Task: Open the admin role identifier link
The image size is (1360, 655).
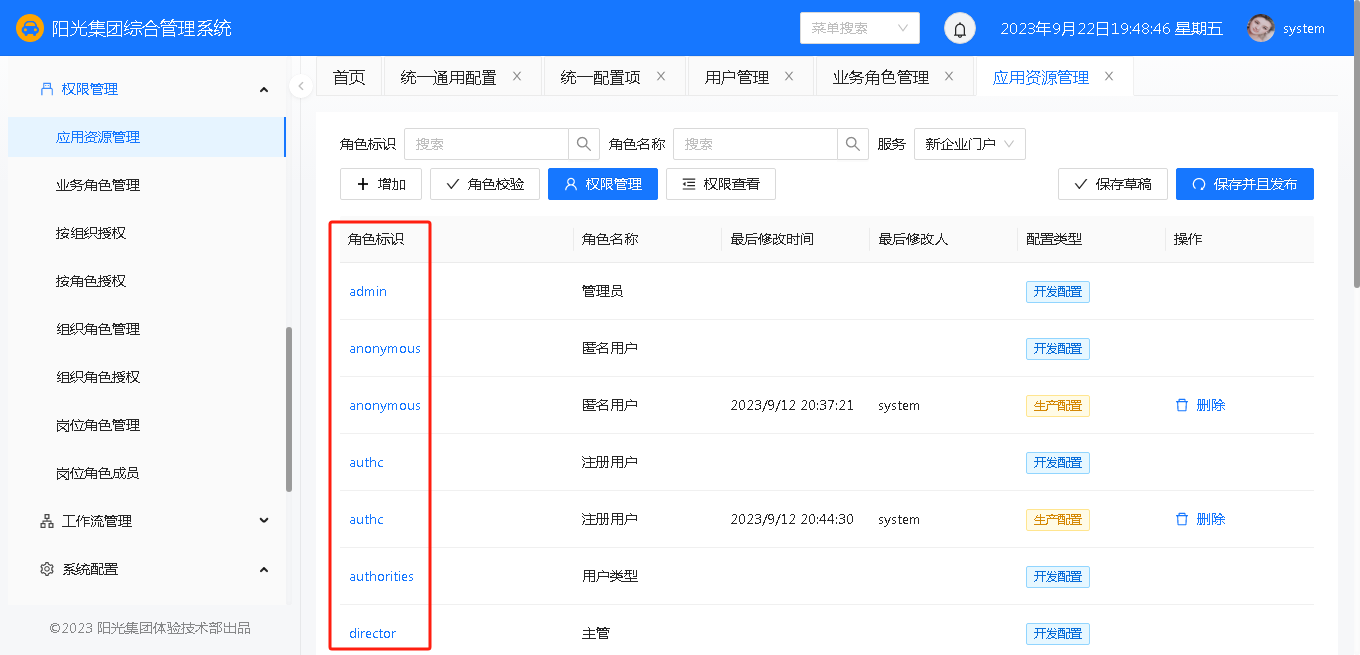Action: point(368,292)
